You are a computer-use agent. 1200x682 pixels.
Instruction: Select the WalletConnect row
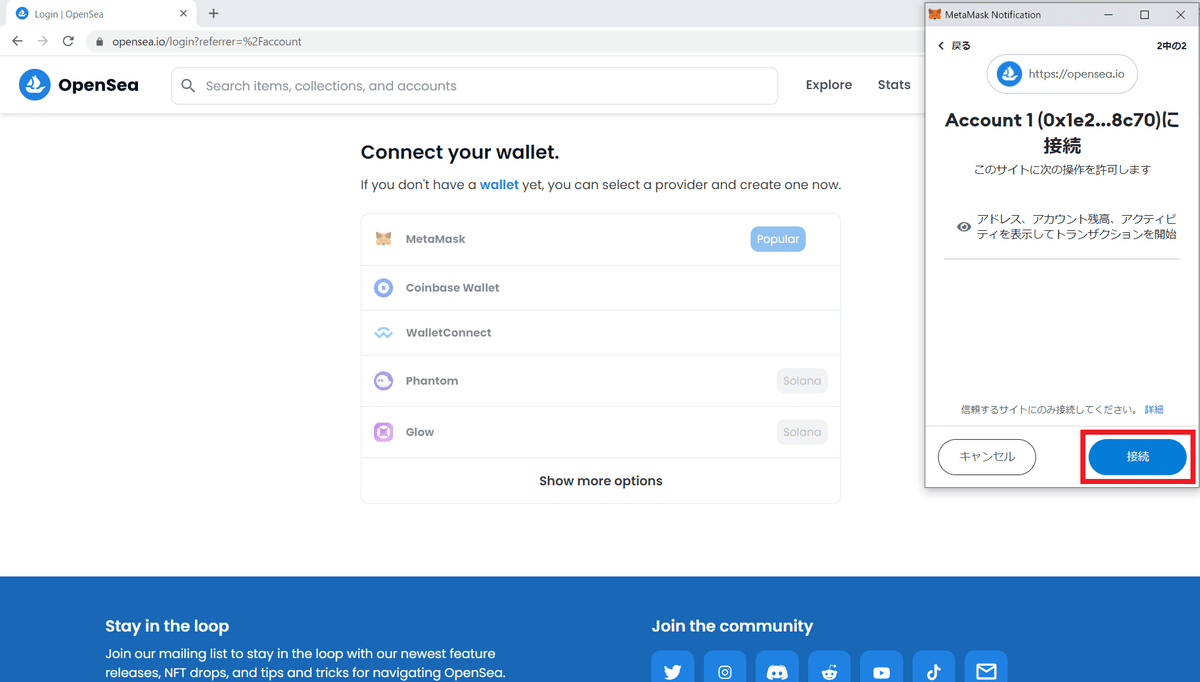point(601,333)
